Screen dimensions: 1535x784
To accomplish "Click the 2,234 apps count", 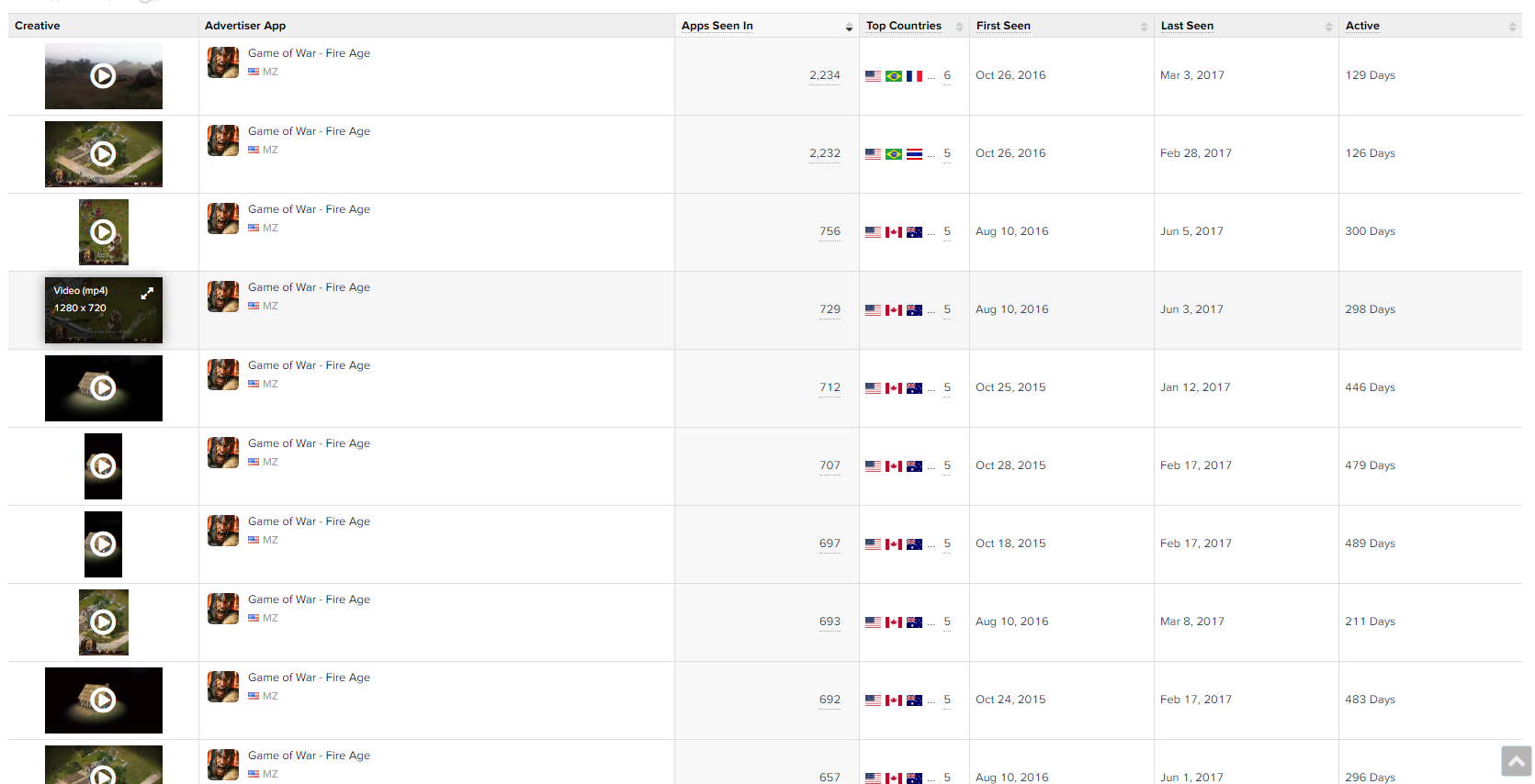I will (825, 75).
